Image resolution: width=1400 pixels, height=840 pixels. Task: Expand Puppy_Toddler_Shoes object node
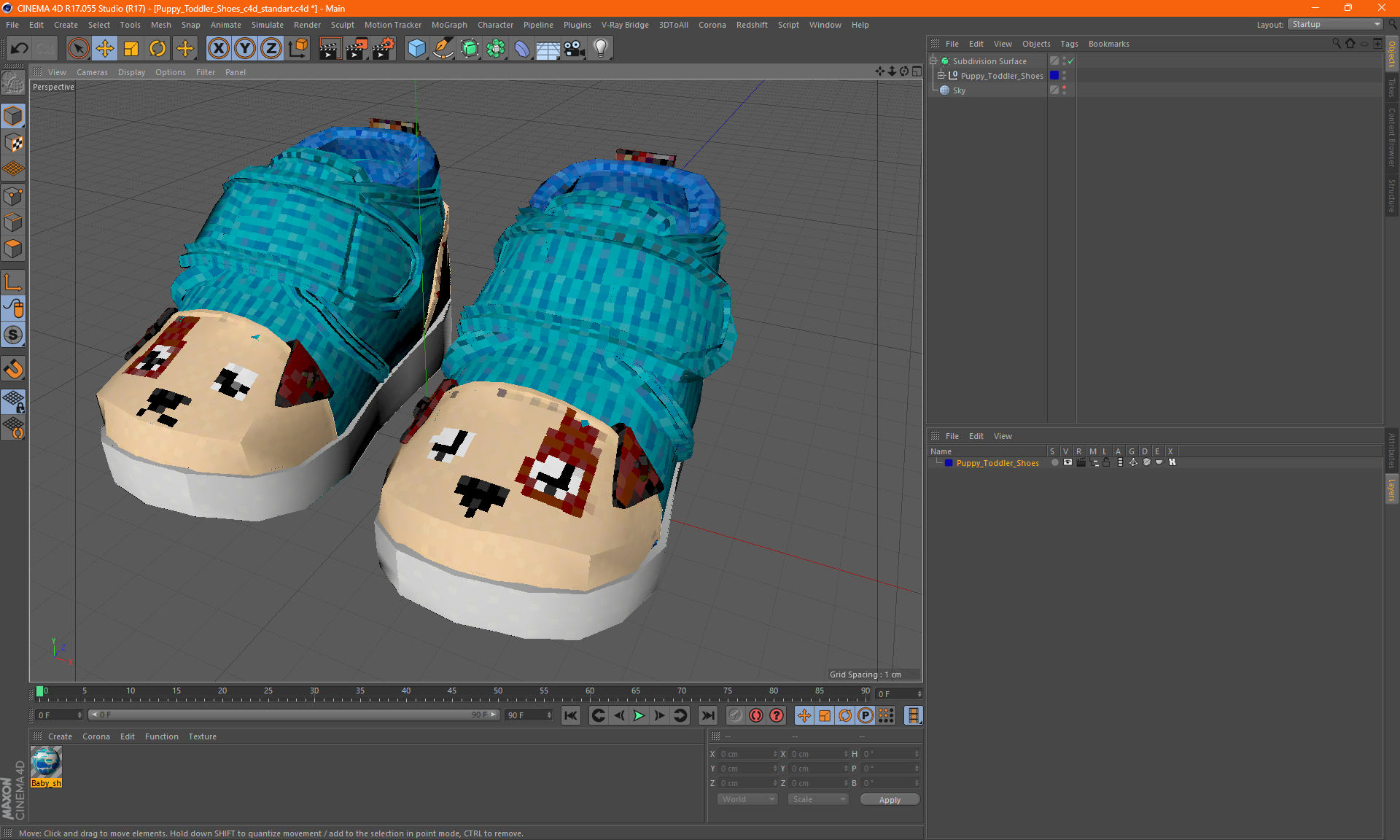coord(941,75)
